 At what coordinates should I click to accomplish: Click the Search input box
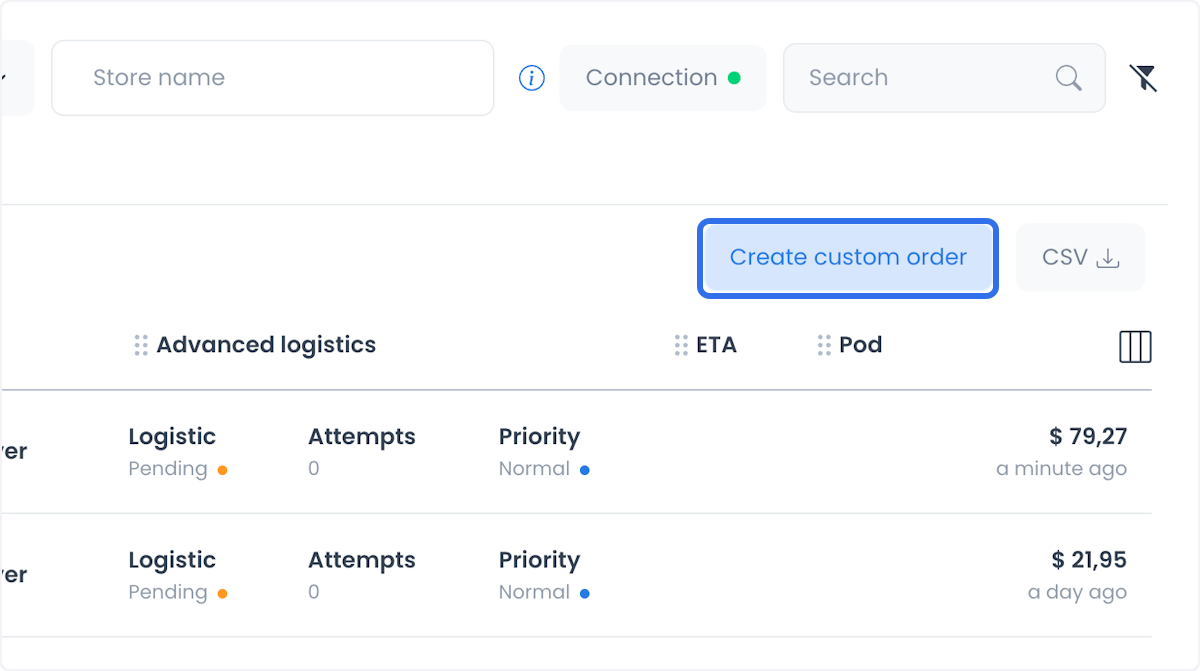point(944,78)
